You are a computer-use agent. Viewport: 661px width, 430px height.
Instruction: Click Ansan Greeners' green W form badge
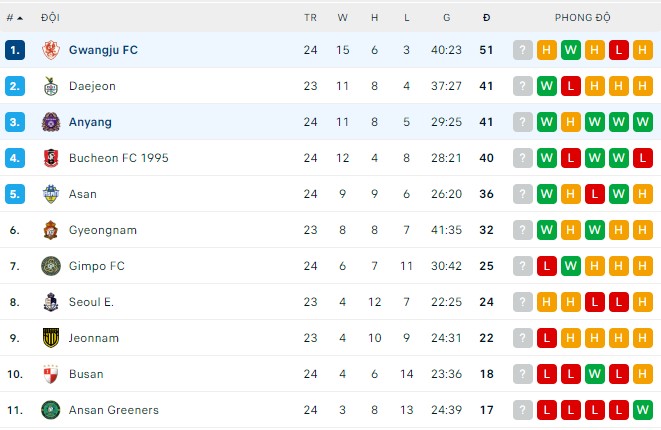tap(643, 410)
